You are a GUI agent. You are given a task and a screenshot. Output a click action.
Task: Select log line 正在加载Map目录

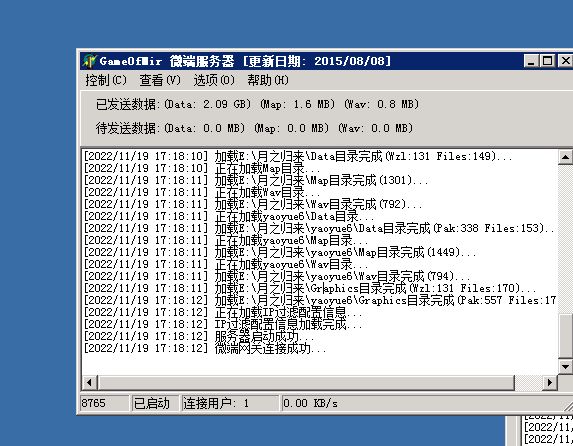(x=202, y=168)
